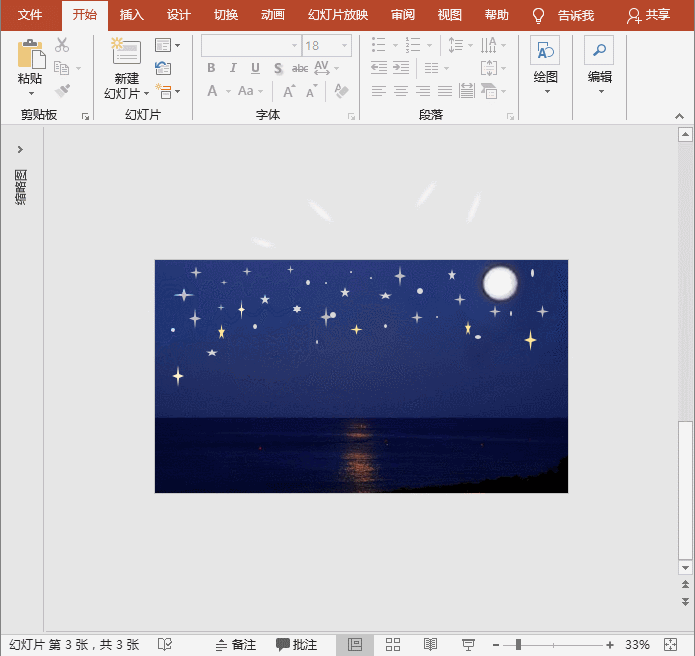This screenshot has height=656, width=695.
Task: Click the Paste clipboard icon
Action: 31,54
